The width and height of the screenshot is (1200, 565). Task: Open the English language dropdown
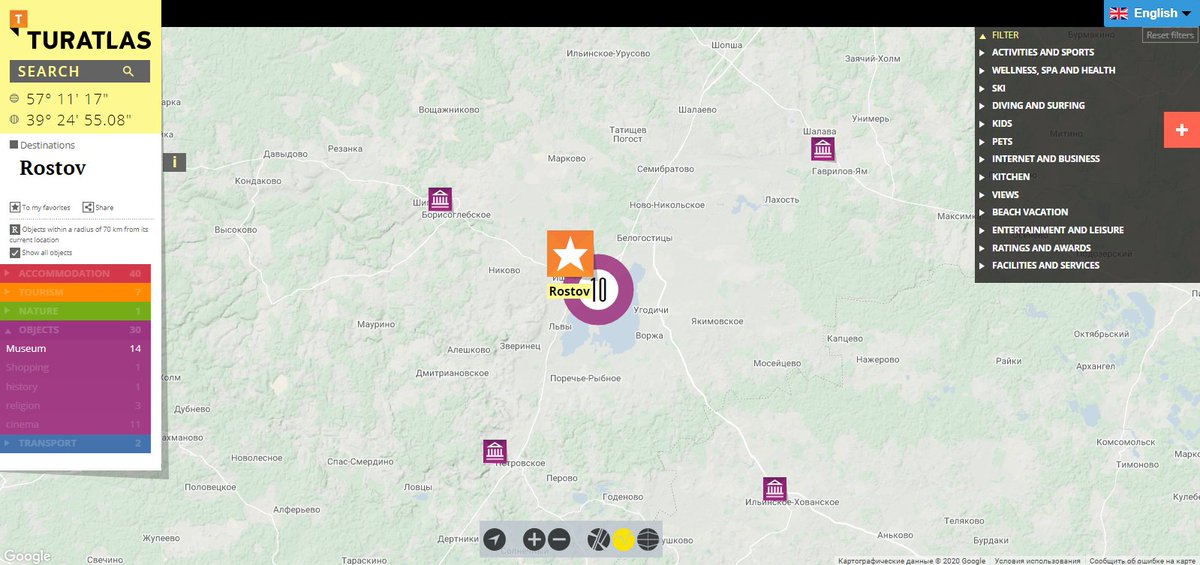tap(1152, 13)
